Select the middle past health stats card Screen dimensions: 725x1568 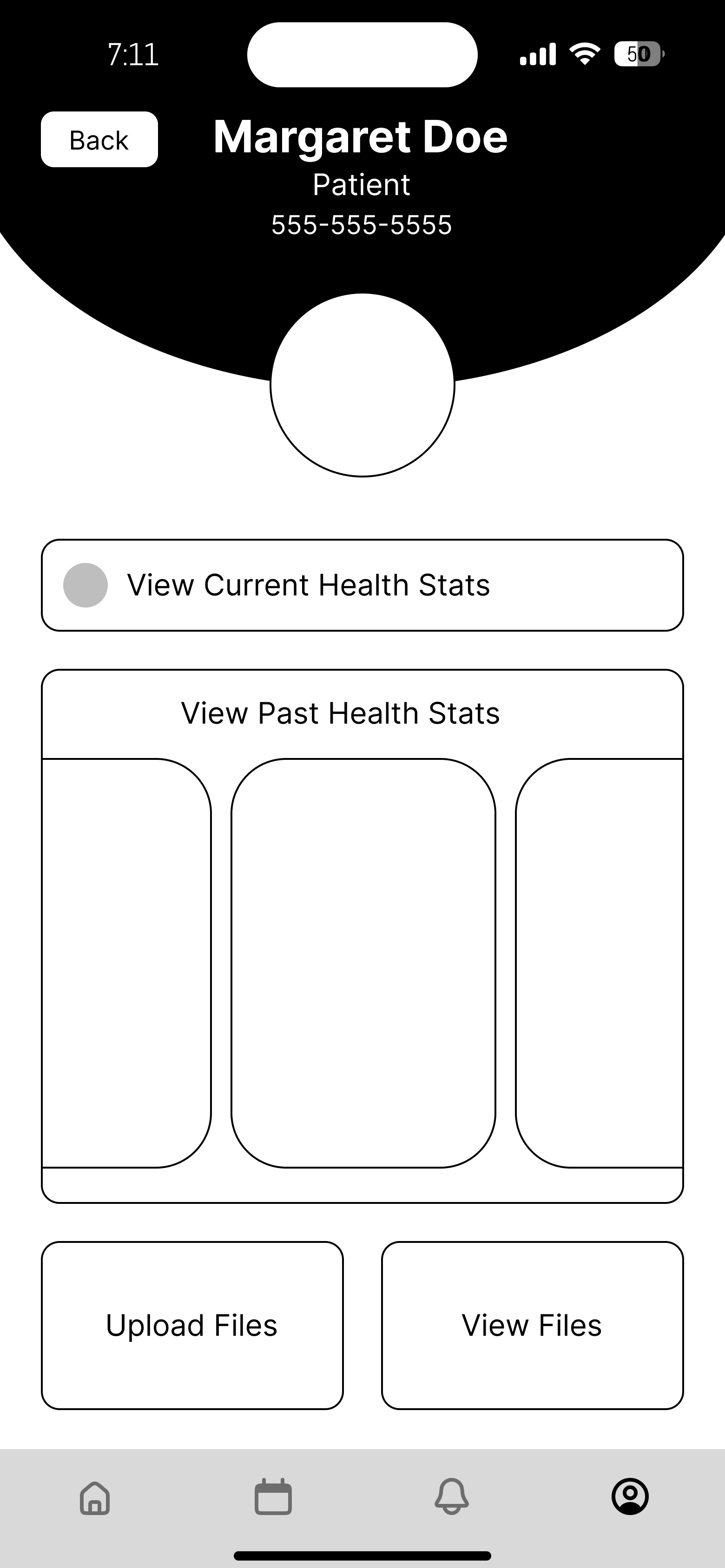(x=363, y=963)
